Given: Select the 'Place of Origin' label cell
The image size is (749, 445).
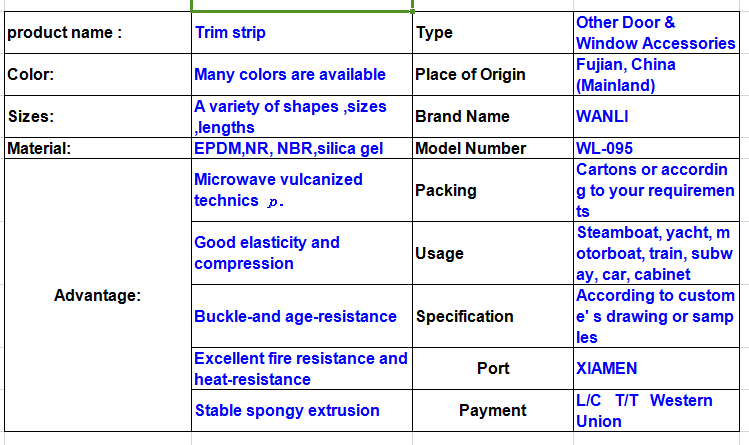Looking at the screenshot, I should (x=493, y=74).
